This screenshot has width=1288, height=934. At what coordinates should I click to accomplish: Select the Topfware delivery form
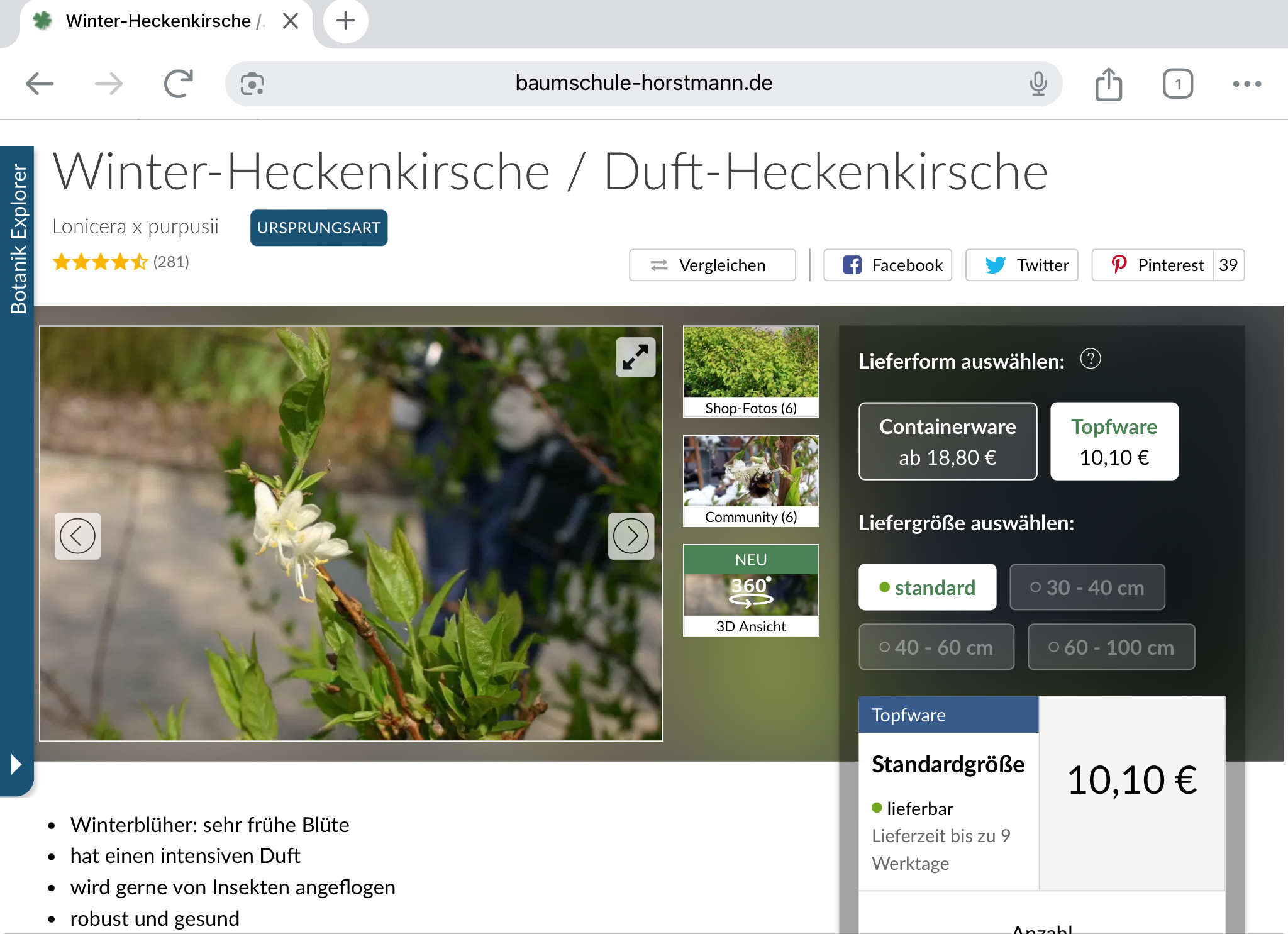1114,442
